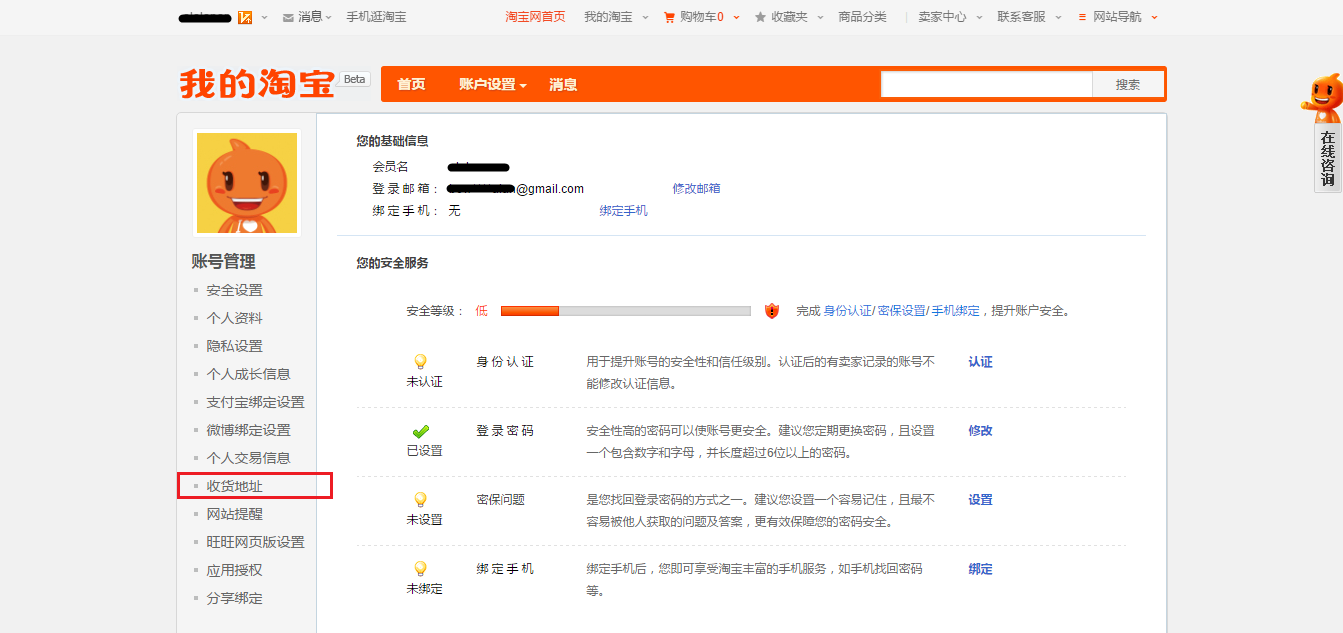Click the blue 手机绑定 link

tap(956, 311)
